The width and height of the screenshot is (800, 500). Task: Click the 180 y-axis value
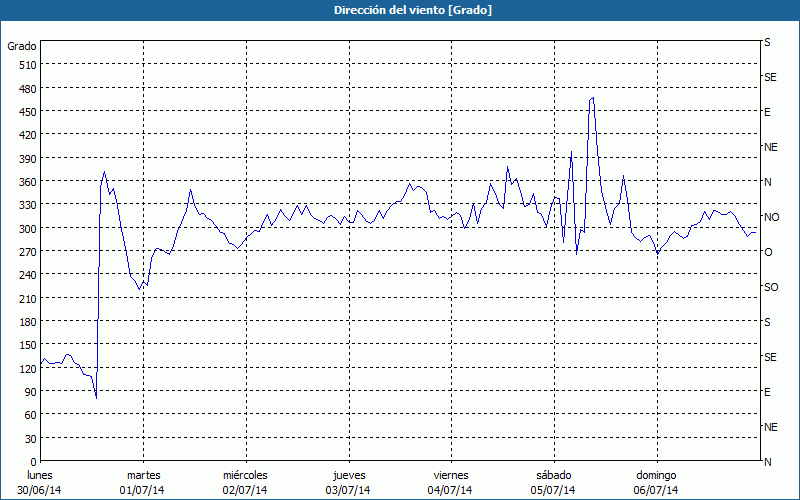click(27, 322)
